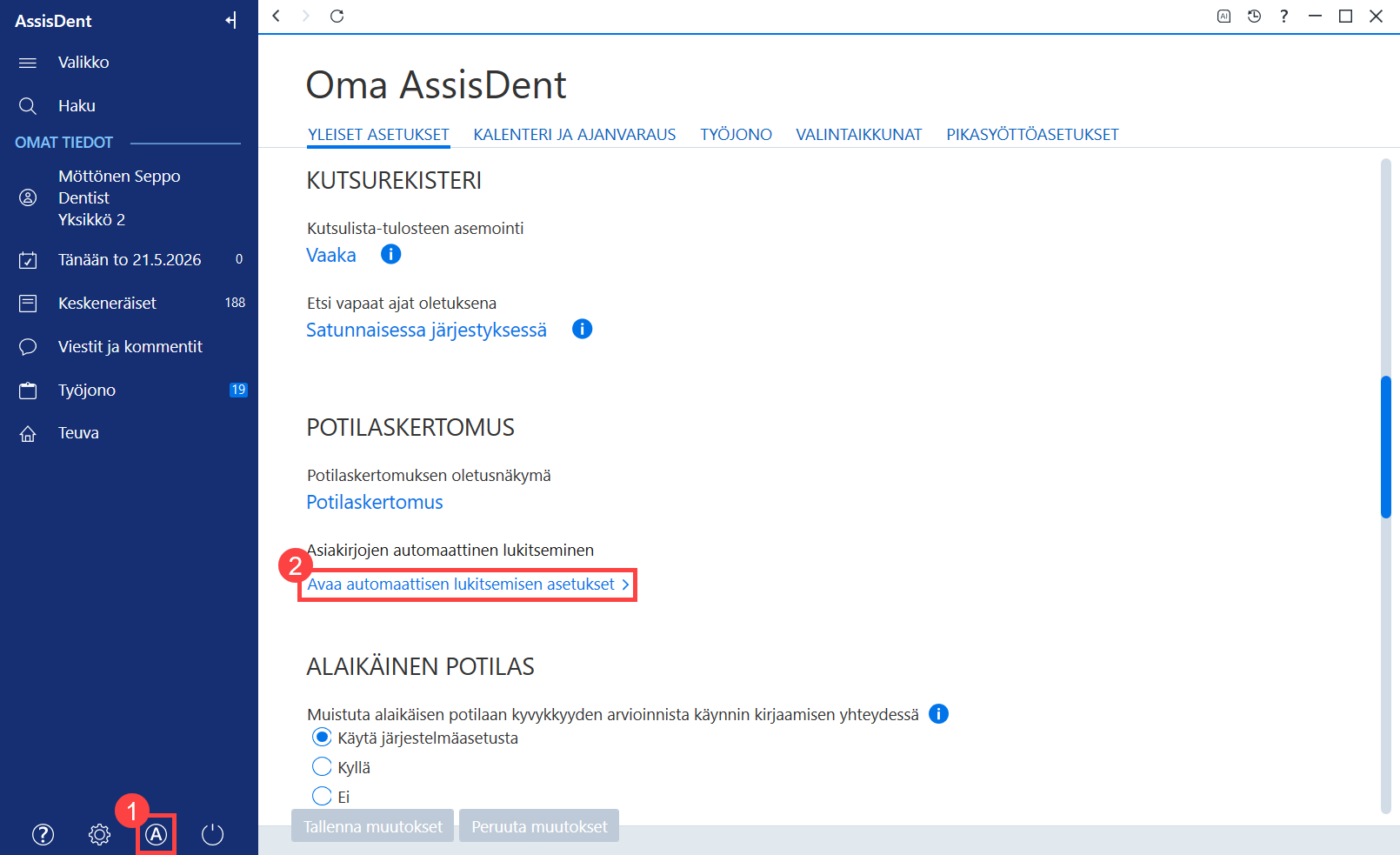Open the settings gear icon
The image size is (1400, 855).
99,835
